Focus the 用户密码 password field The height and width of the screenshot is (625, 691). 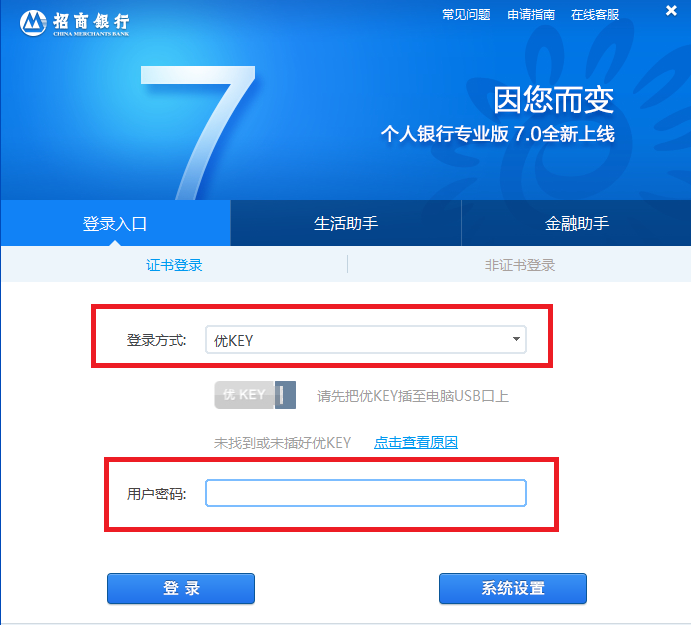point(366,493)
